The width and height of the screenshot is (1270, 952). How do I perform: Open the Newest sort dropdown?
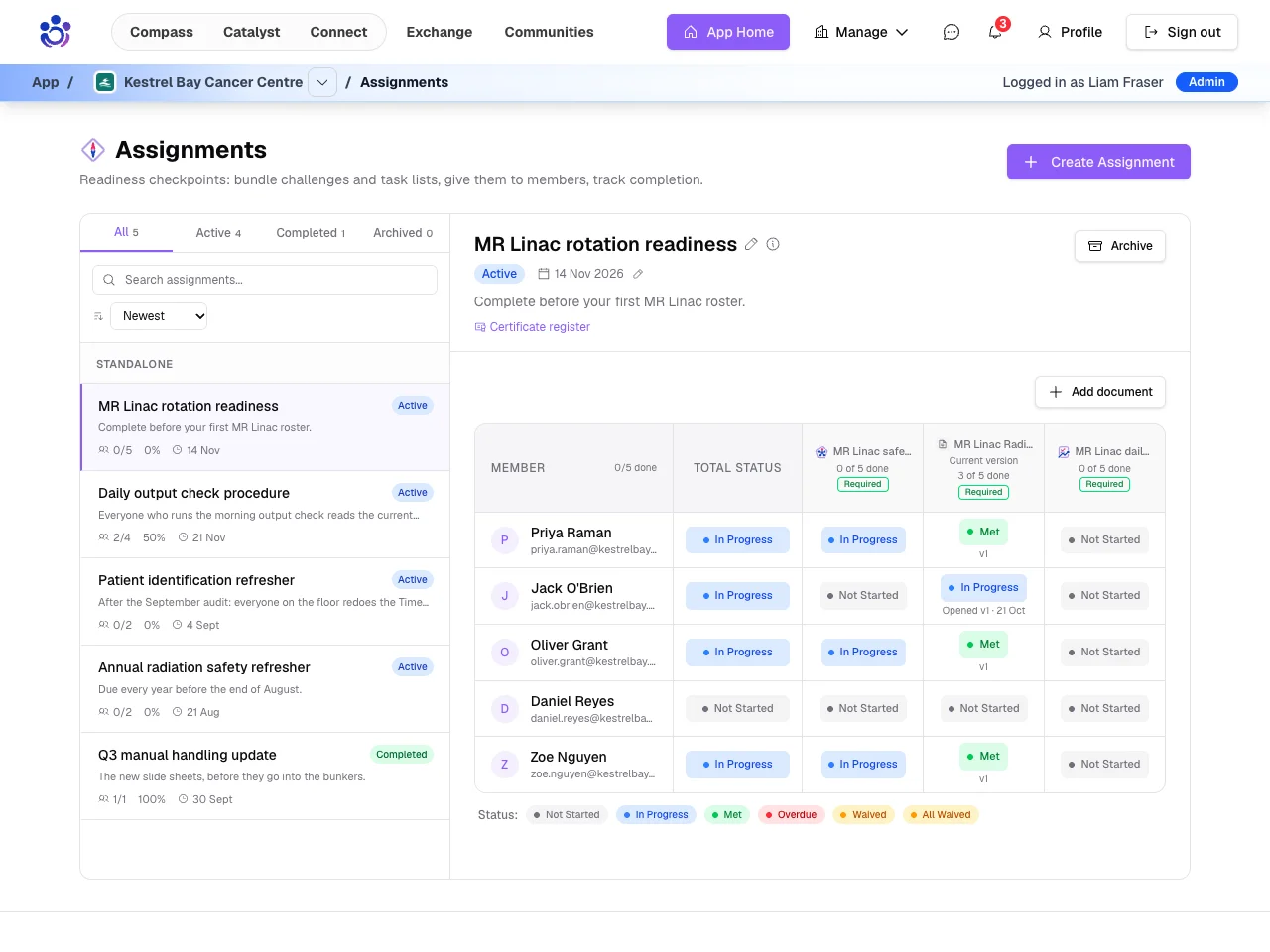(159, 316)
